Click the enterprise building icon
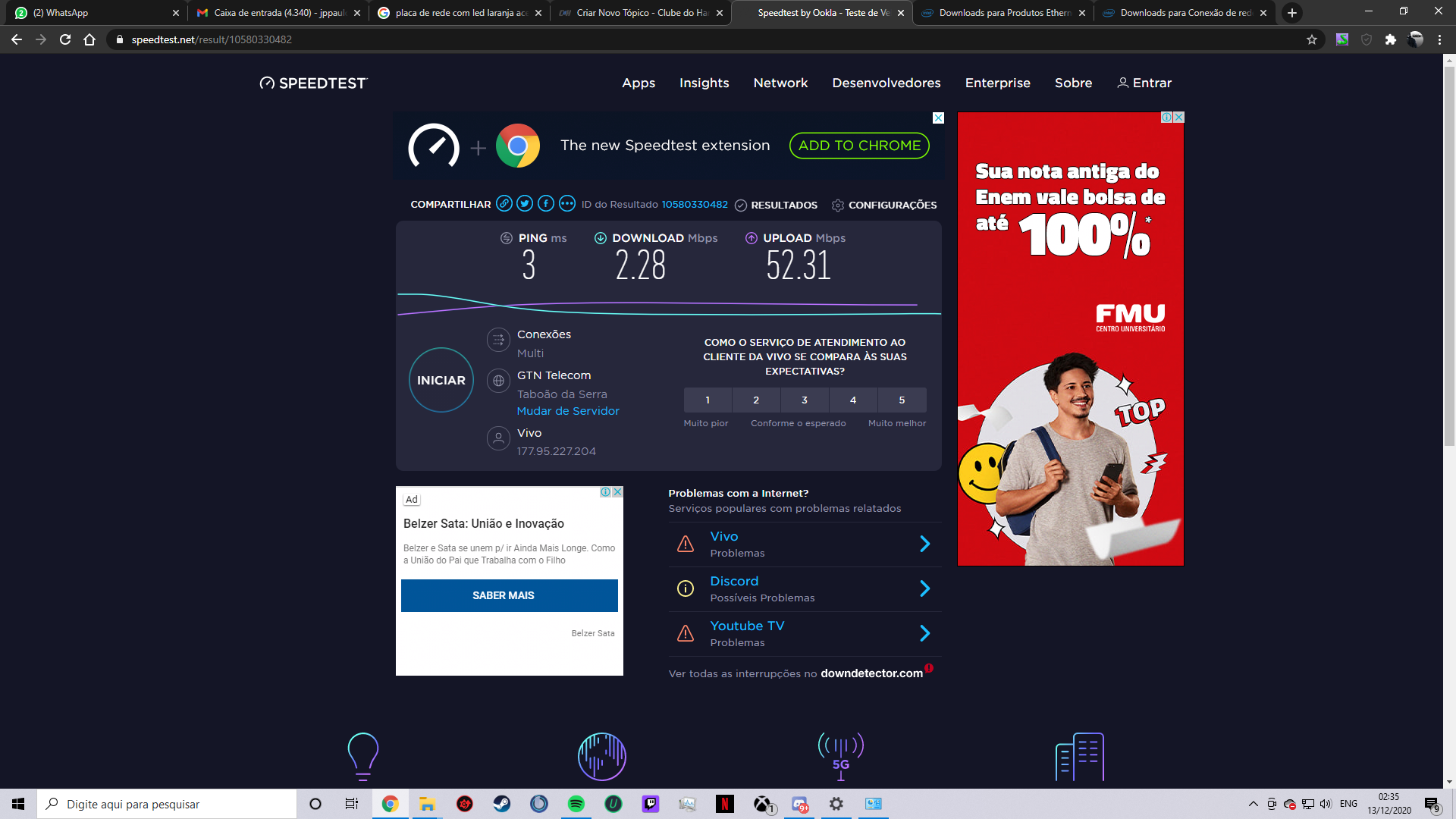Image resolution: width=1456 pixels, height=819 pixels. coord(1080,756)
